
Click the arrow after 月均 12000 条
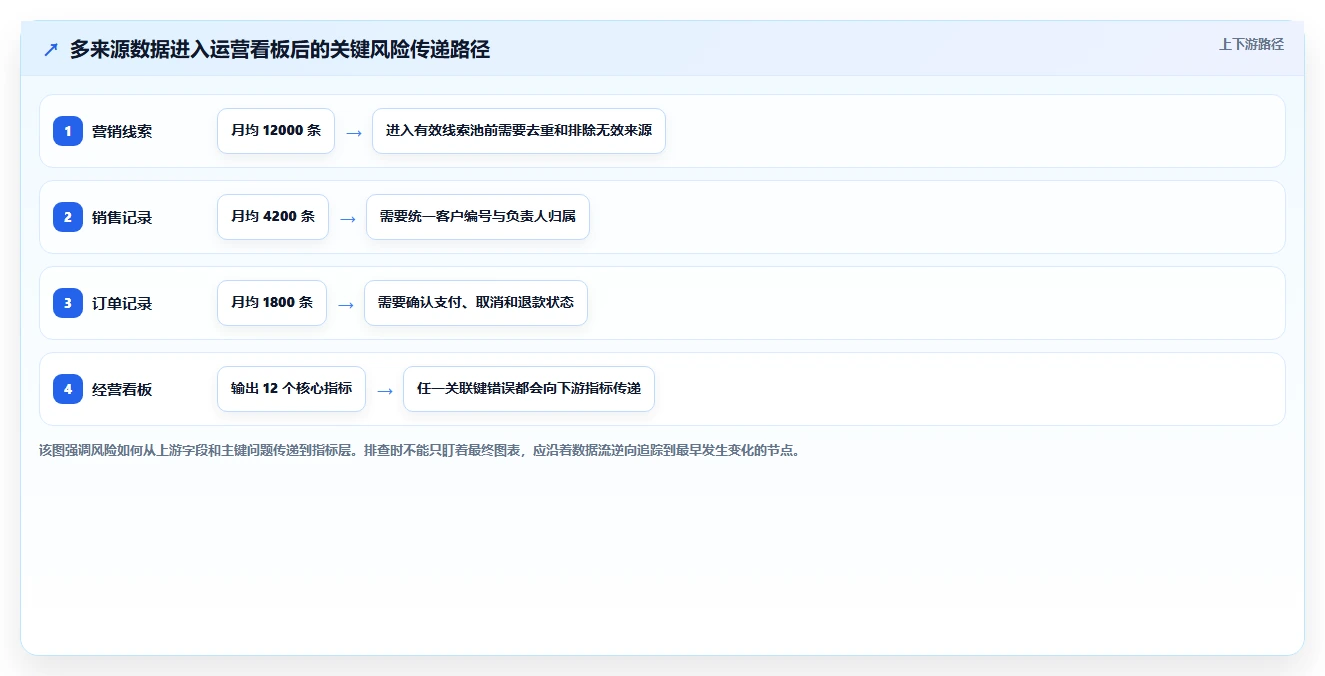(353, 132)
